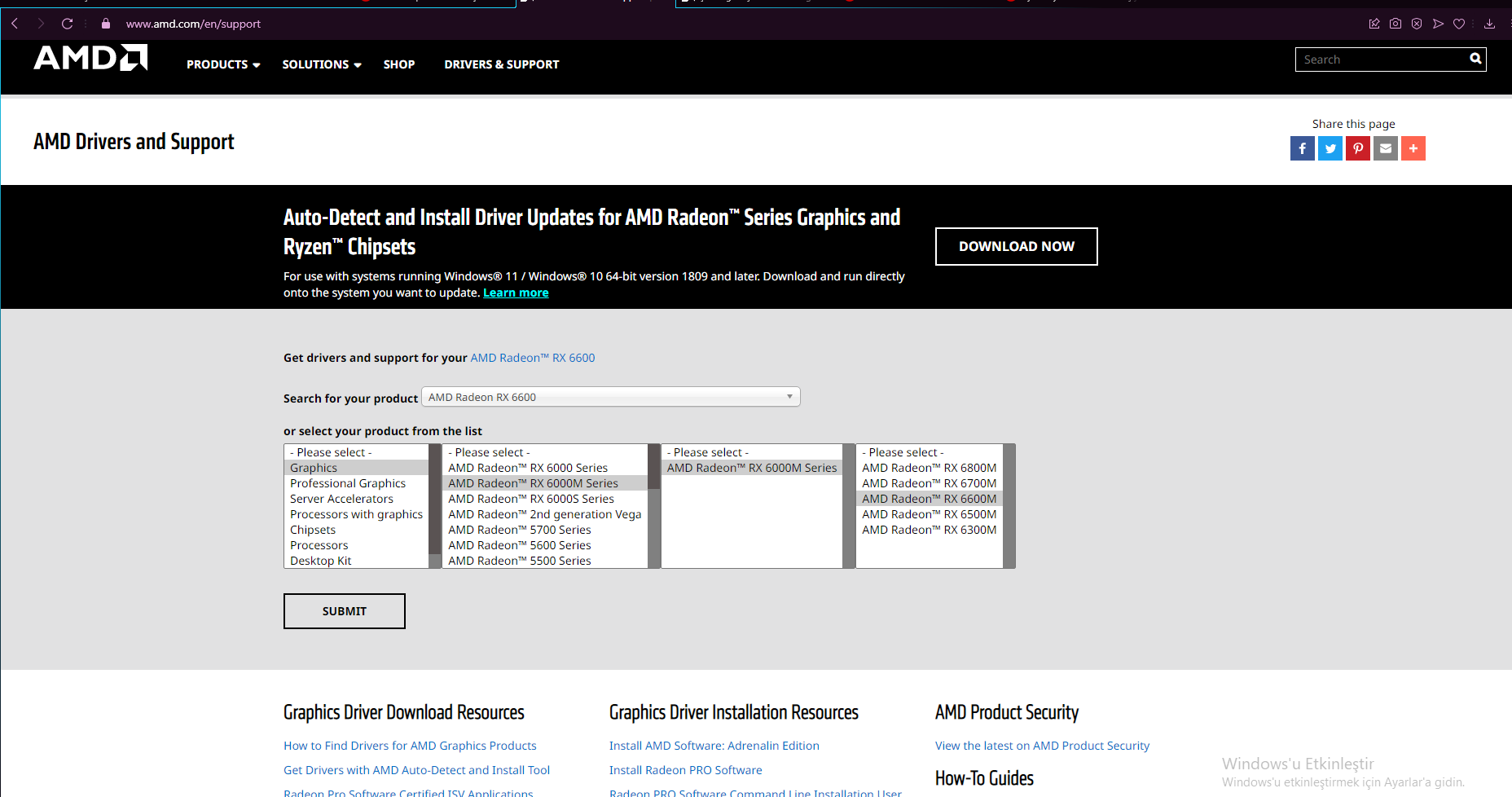Open Get Drivers with Auto-Detect link
Viewport: 1512px width, 797px height.
[x=416, y=770]
